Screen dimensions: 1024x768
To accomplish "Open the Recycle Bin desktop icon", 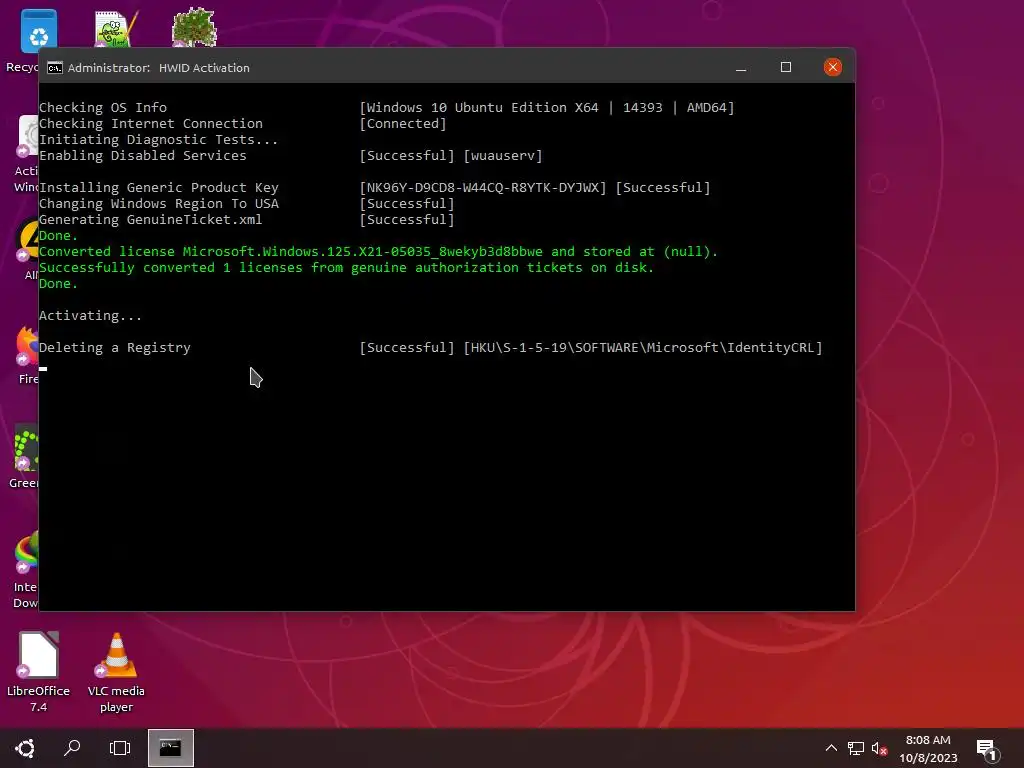I will click(38, 33).
